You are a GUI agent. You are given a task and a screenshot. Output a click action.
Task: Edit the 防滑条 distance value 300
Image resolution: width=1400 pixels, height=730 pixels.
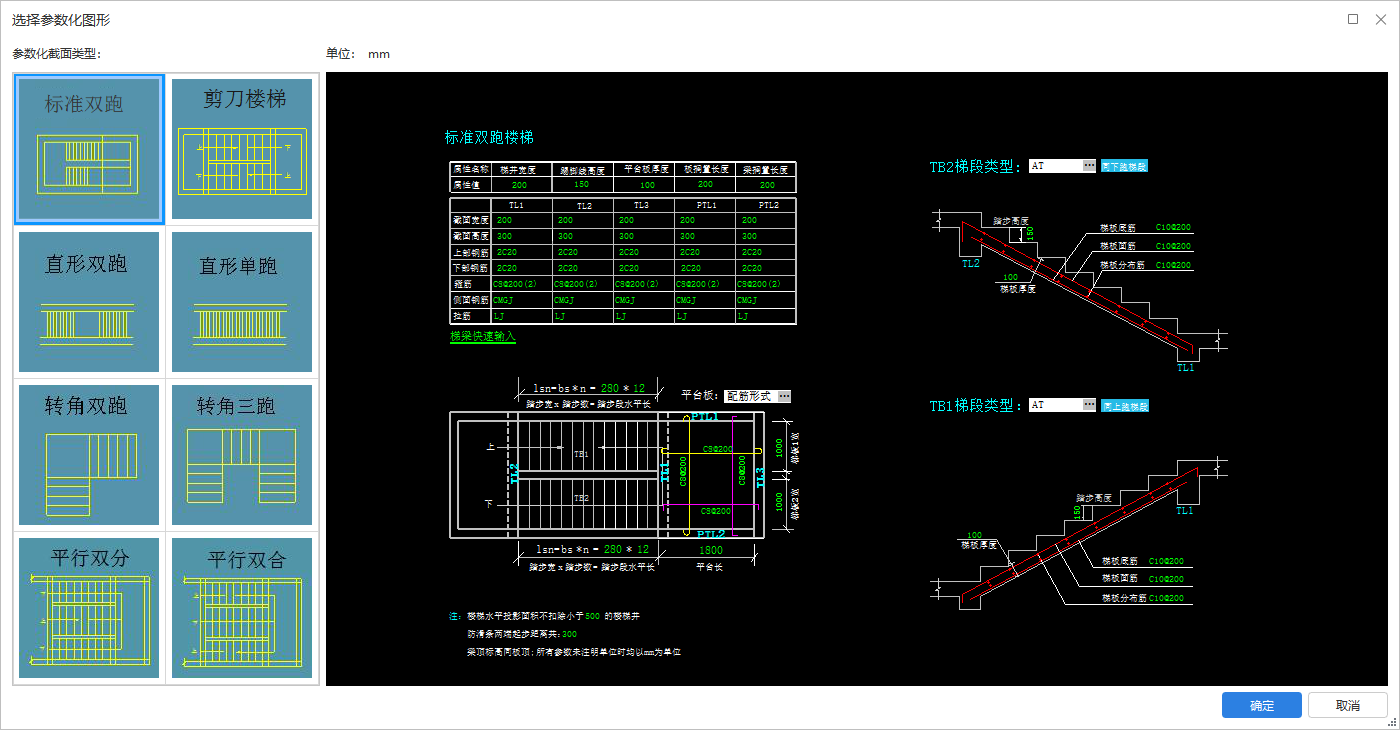[x=570, y=634]
